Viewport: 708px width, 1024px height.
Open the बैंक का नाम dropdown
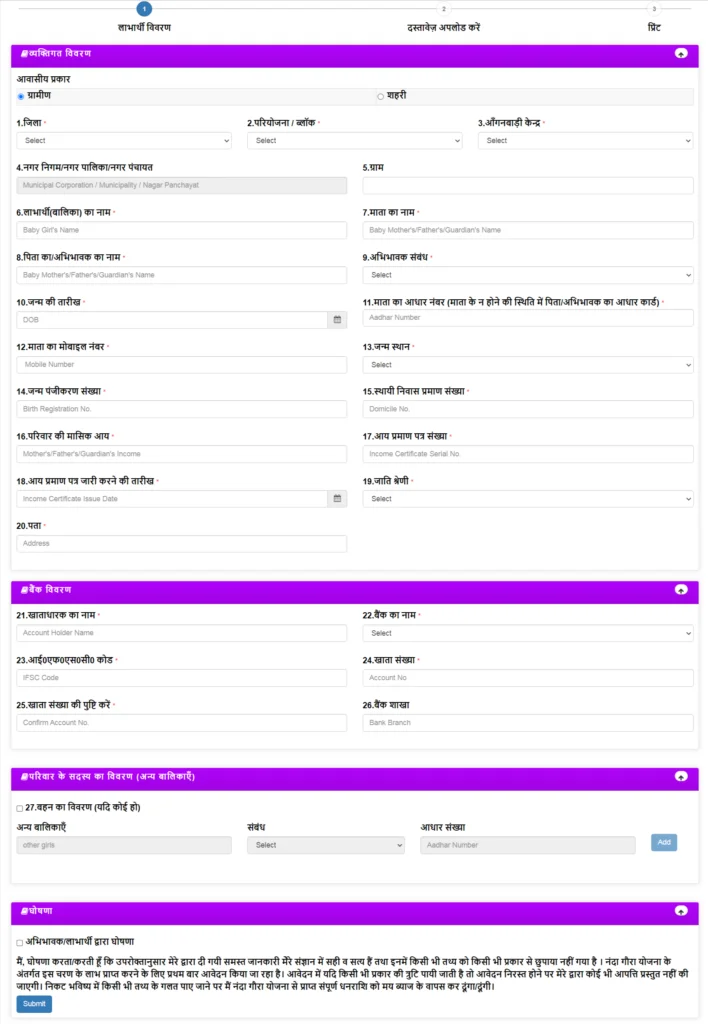click(528, 633)
